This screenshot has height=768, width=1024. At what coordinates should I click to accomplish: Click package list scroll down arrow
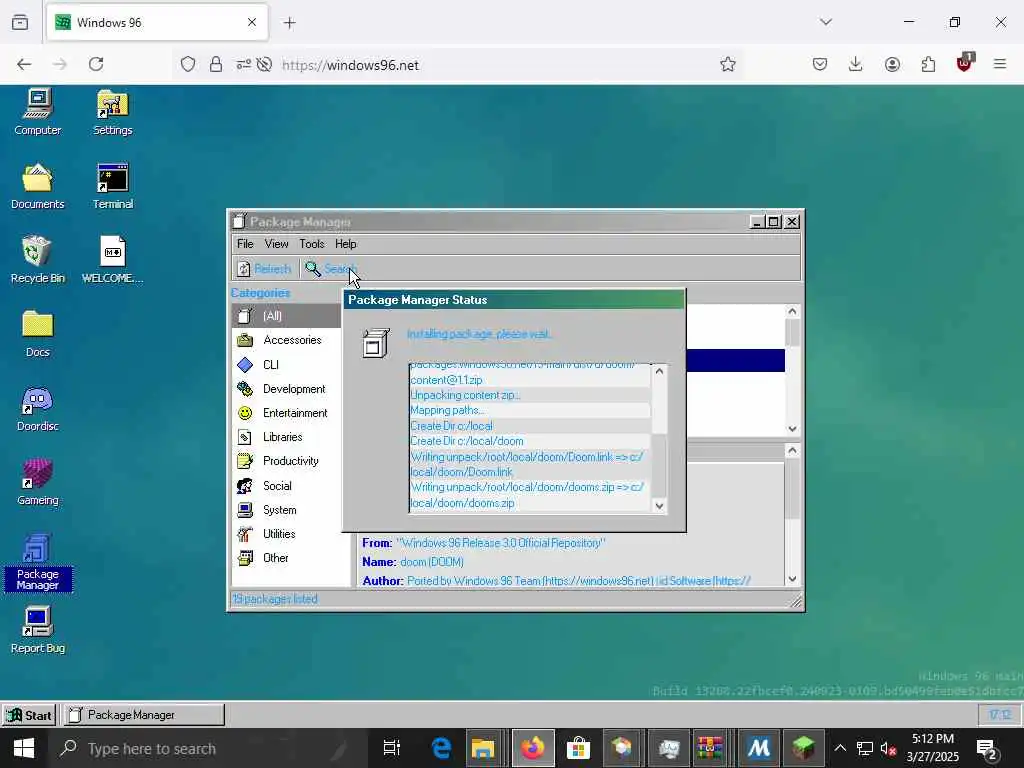click(792, 429)
